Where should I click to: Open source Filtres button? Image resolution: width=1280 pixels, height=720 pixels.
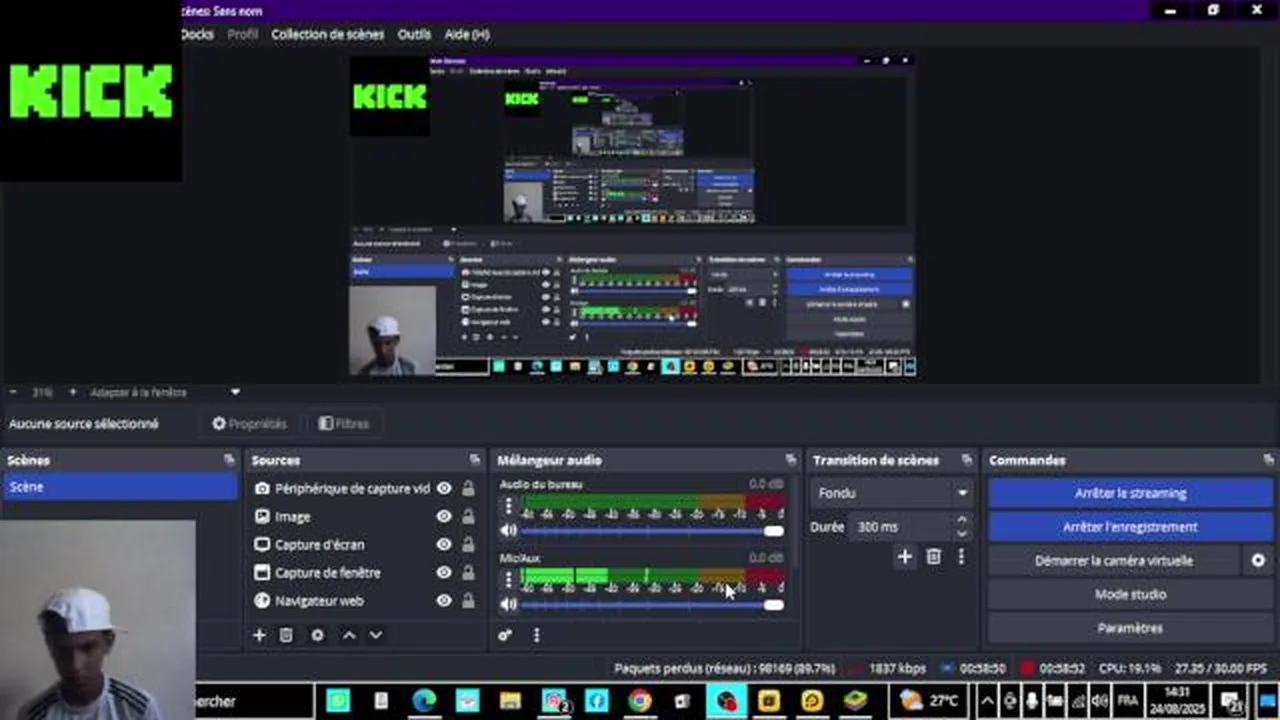(x=344, y=424)
